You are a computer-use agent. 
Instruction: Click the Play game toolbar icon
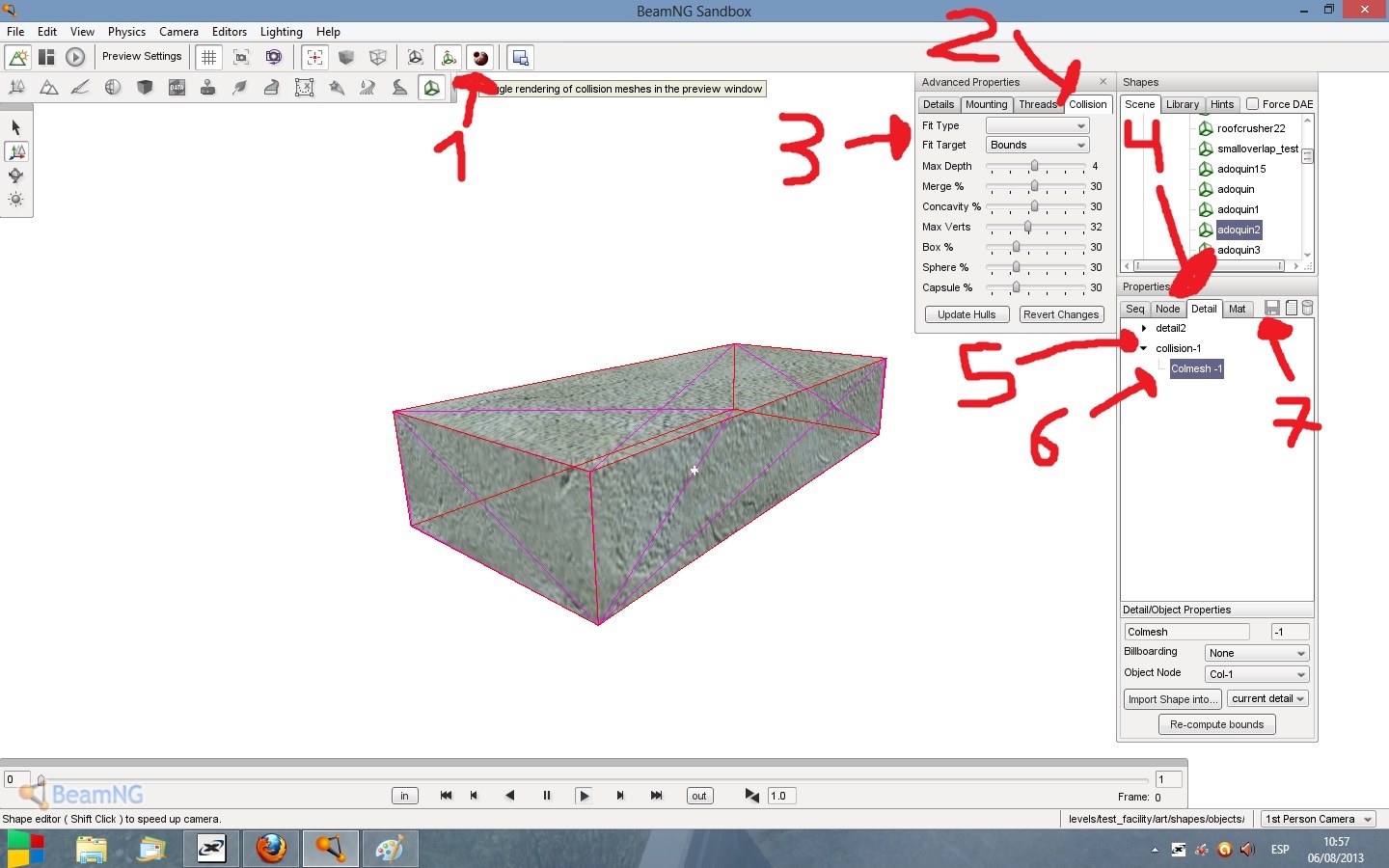(75, 58)
